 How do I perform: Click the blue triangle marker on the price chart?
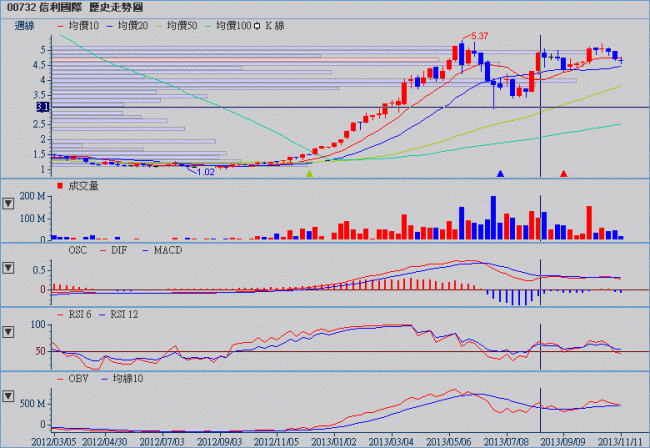(x=500, y=174)
